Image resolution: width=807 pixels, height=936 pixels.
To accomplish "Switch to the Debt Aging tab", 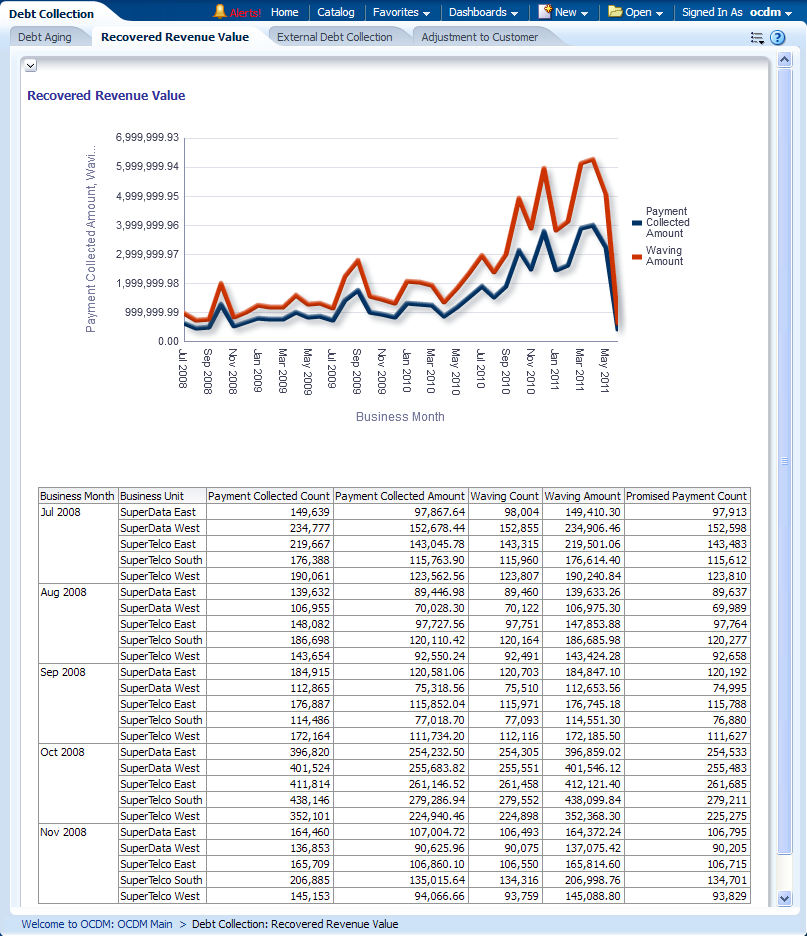I will pos(44,37).
